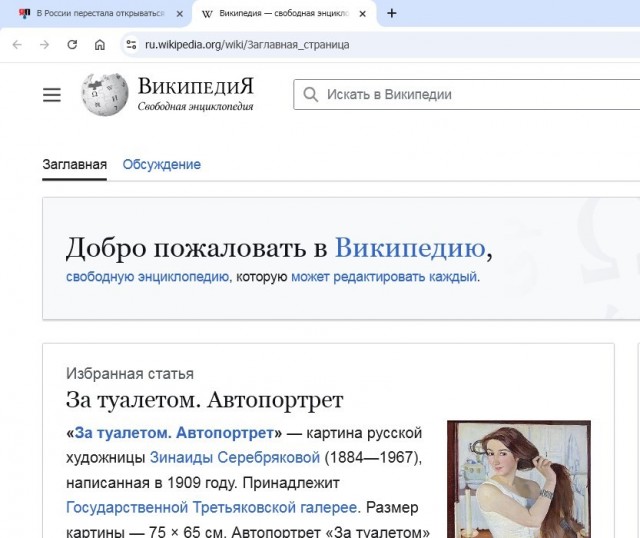Viewport: 640px width, 538px height.
Task: Select the Заглавная page tab
Action: [x=75, y=165]
